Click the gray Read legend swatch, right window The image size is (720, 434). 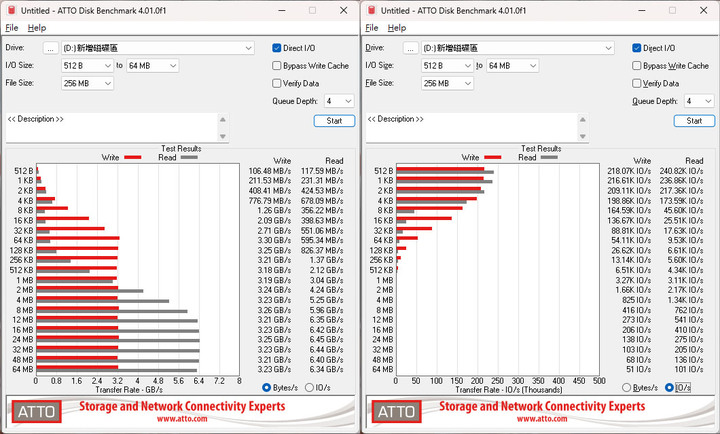pyautogui.click(x=549, y=158)
